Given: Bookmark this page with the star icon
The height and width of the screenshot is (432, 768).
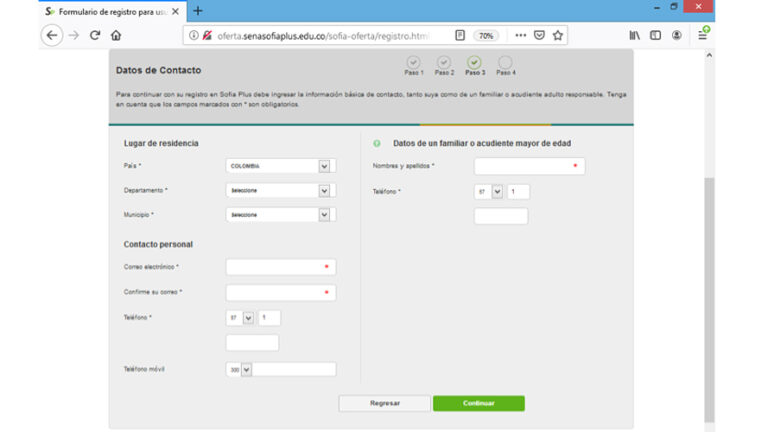Looking at the screenshot, I should coord(558,35).
